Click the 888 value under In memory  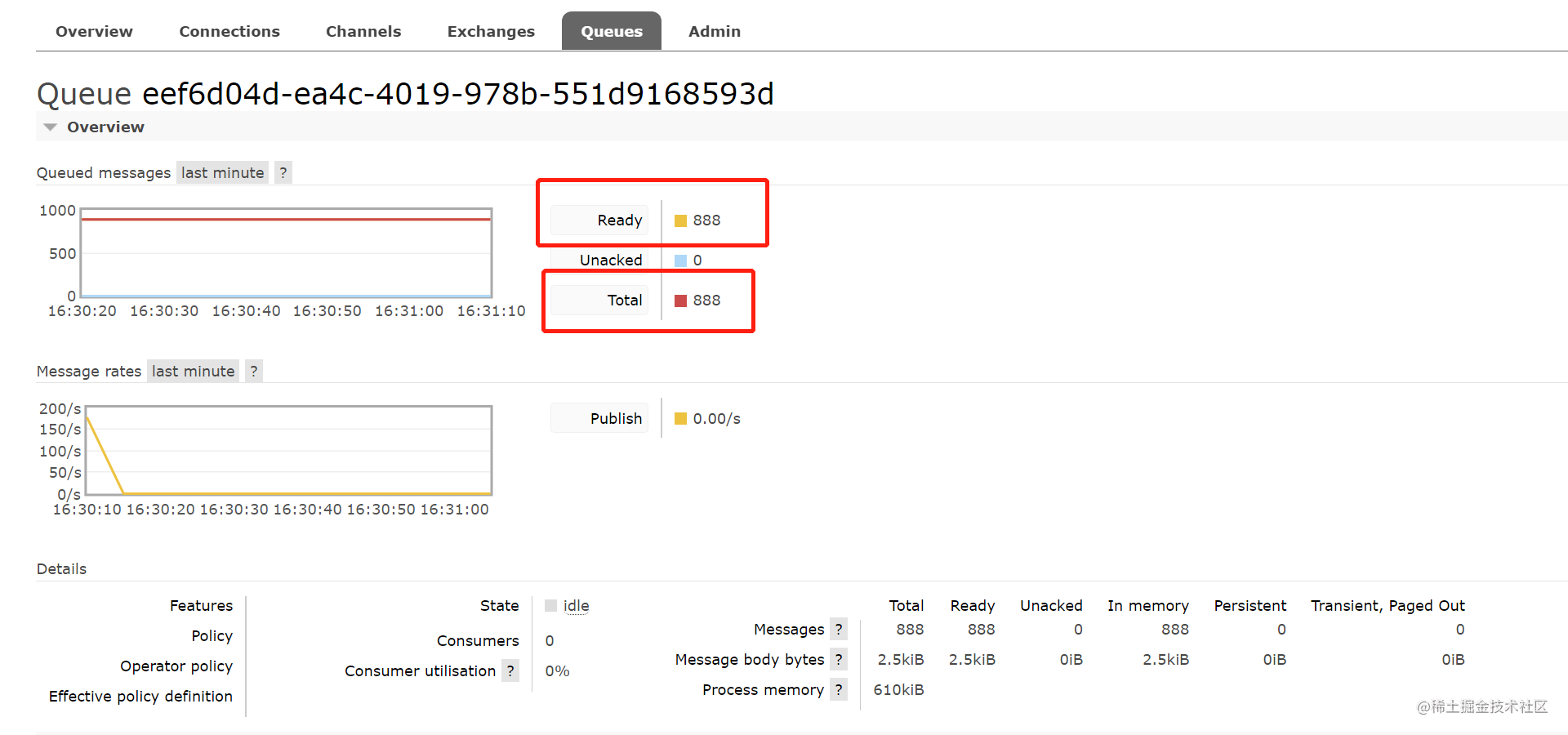click(x=1175, y=630)
